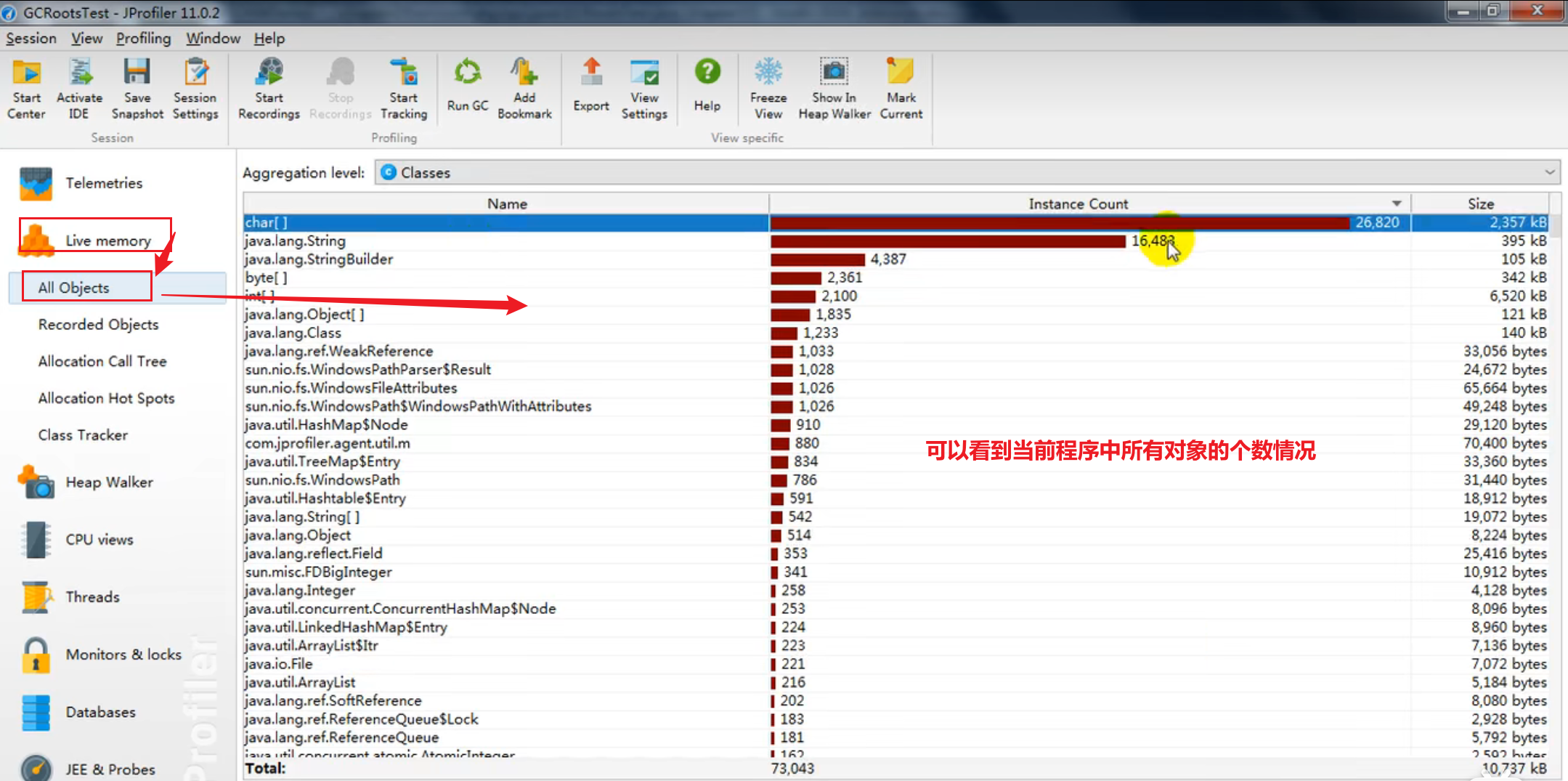Select the Class Tracker view
Screen dimensions: 1568x781
tap(83, 435)
